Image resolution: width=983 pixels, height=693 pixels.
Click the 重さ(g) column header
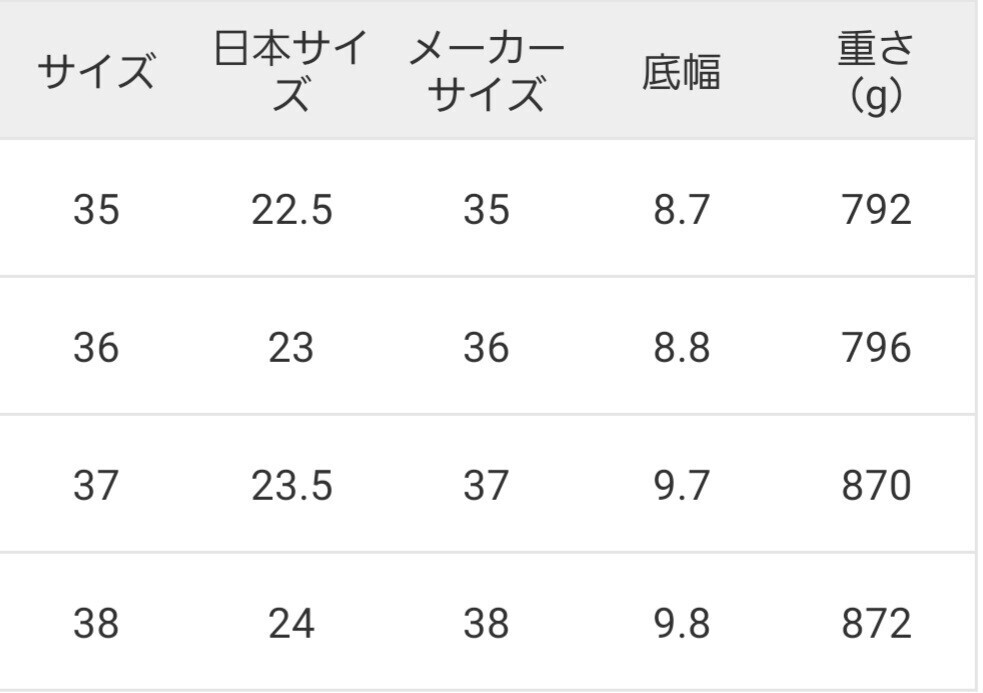(876, 71)
